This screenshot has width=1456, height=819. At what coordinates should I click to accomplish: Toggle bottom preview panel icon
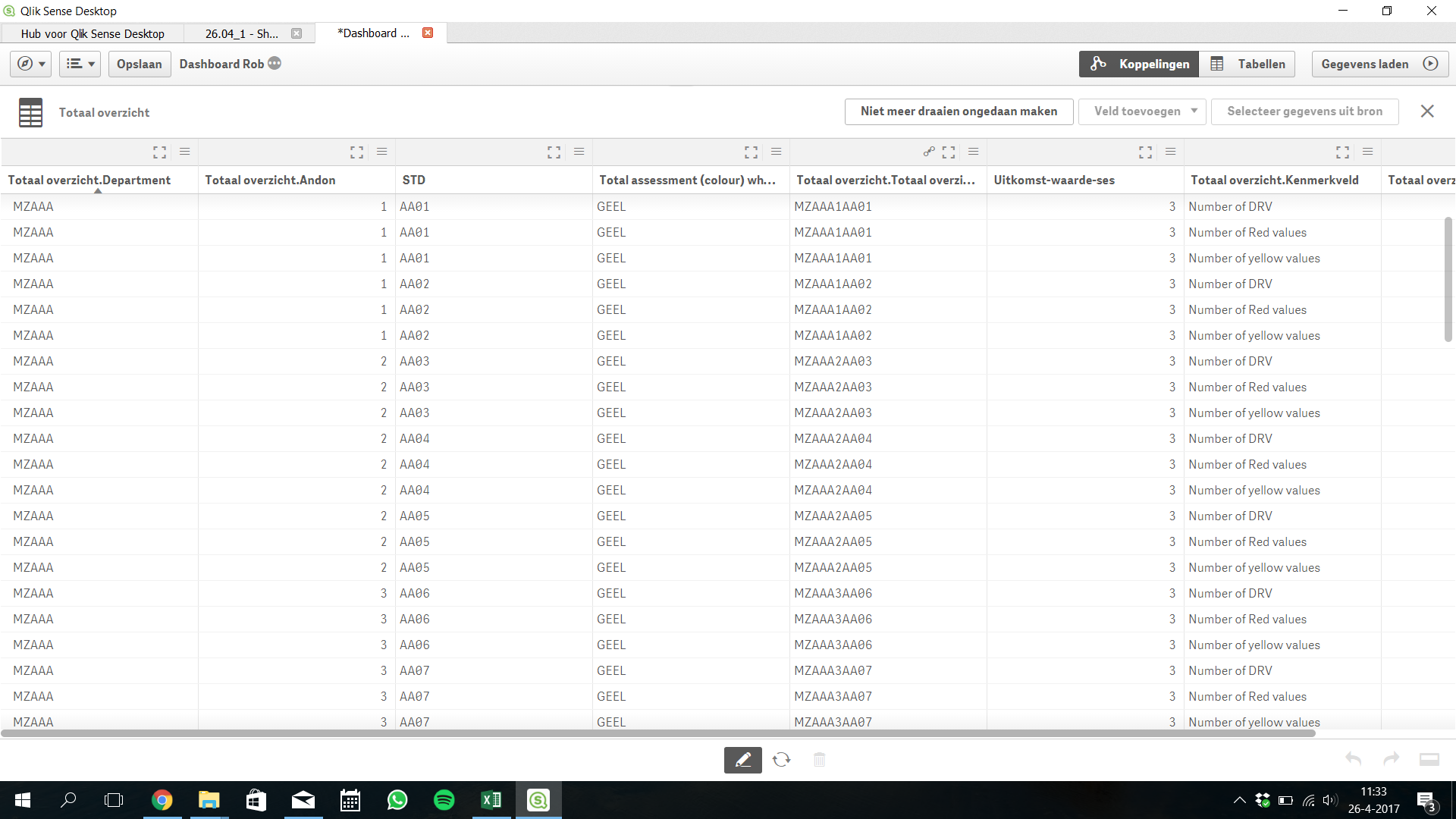click(1429, 759)
